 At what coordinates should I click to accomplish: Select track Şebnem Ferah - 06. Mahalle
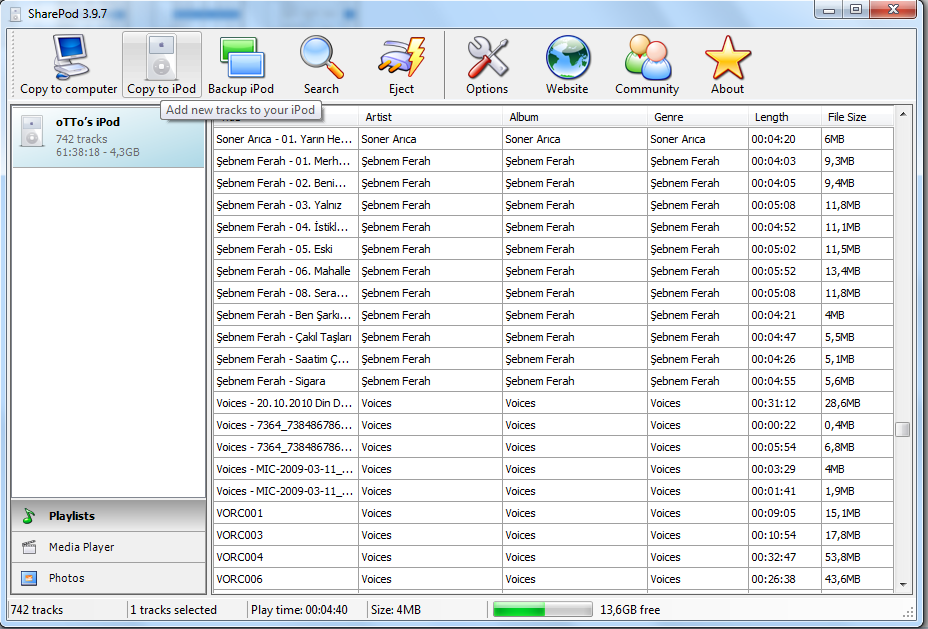(x=553, y=271)
